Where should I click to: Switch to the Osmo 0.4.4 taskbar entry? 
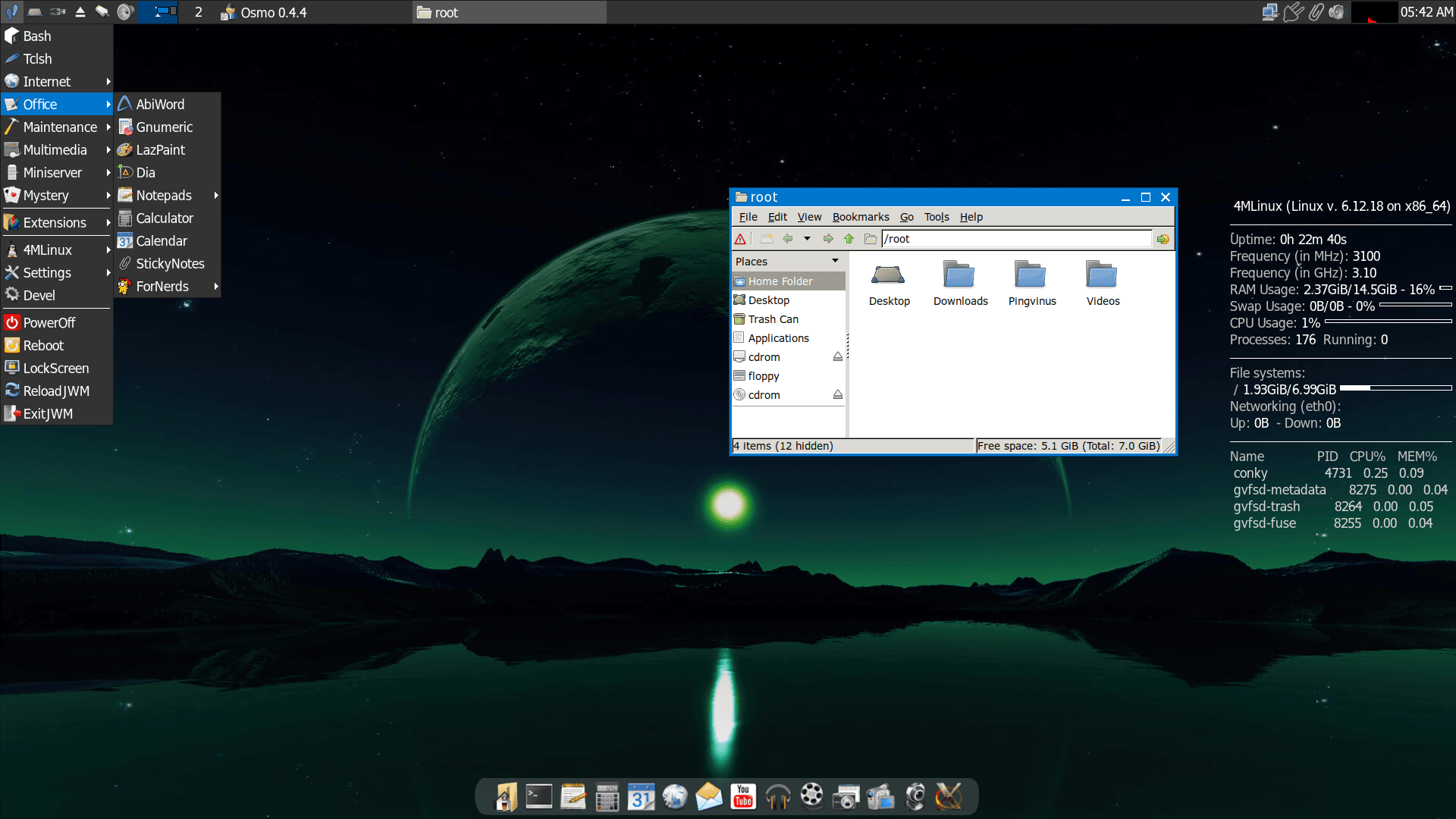pos(313,12)
